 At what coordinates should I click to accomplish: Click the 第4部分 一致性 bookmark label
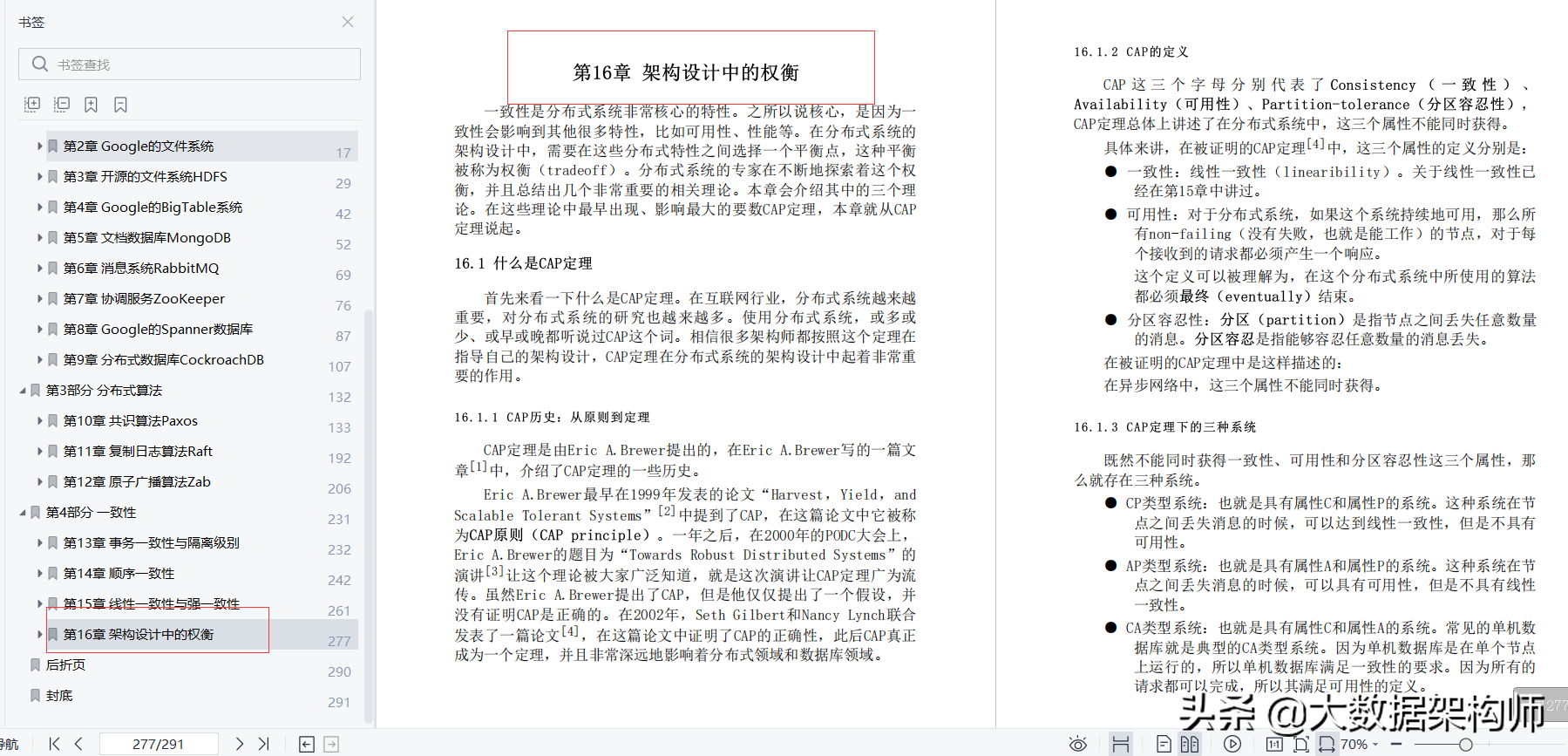pos(91,512)
